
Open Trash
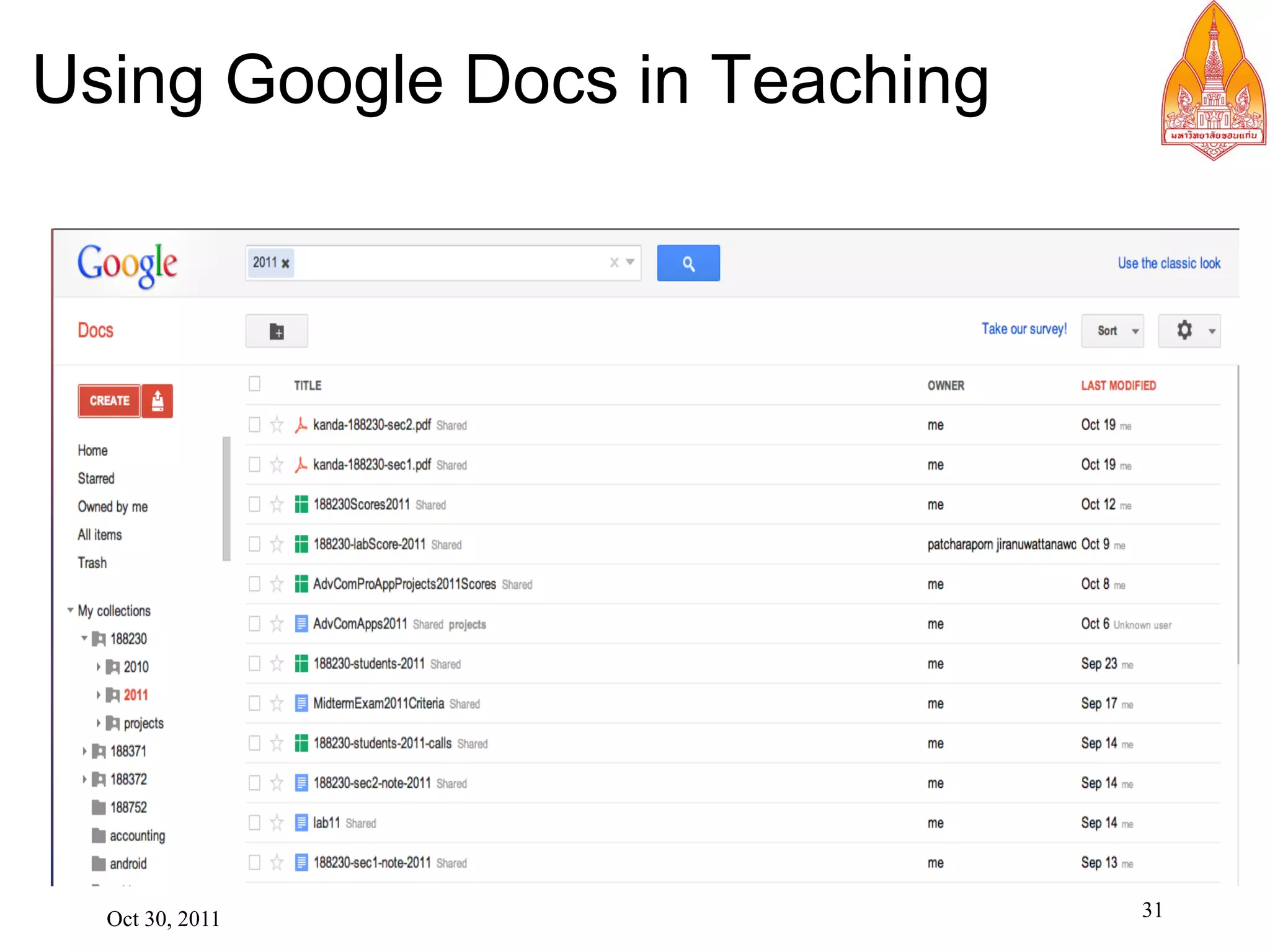click(92, 563)
